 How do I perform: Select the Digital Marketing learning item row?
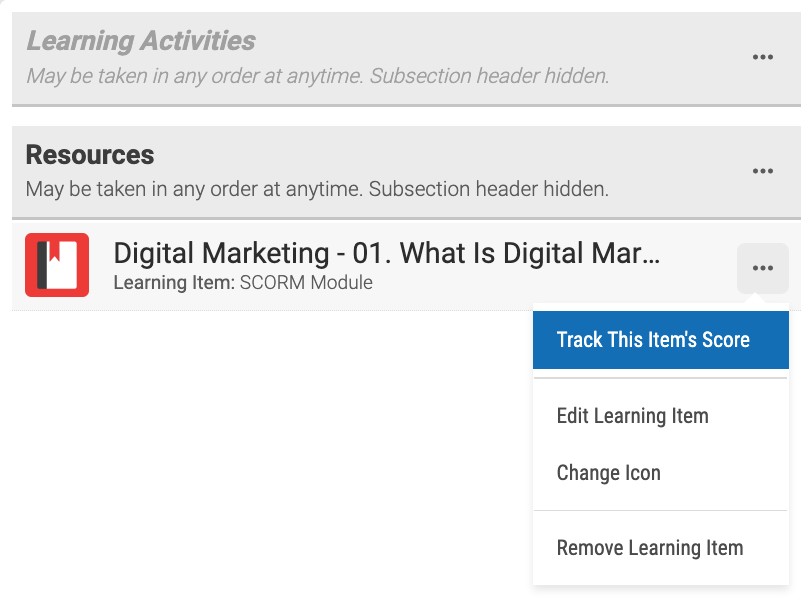pyautogui.click(x=407, y=266)
